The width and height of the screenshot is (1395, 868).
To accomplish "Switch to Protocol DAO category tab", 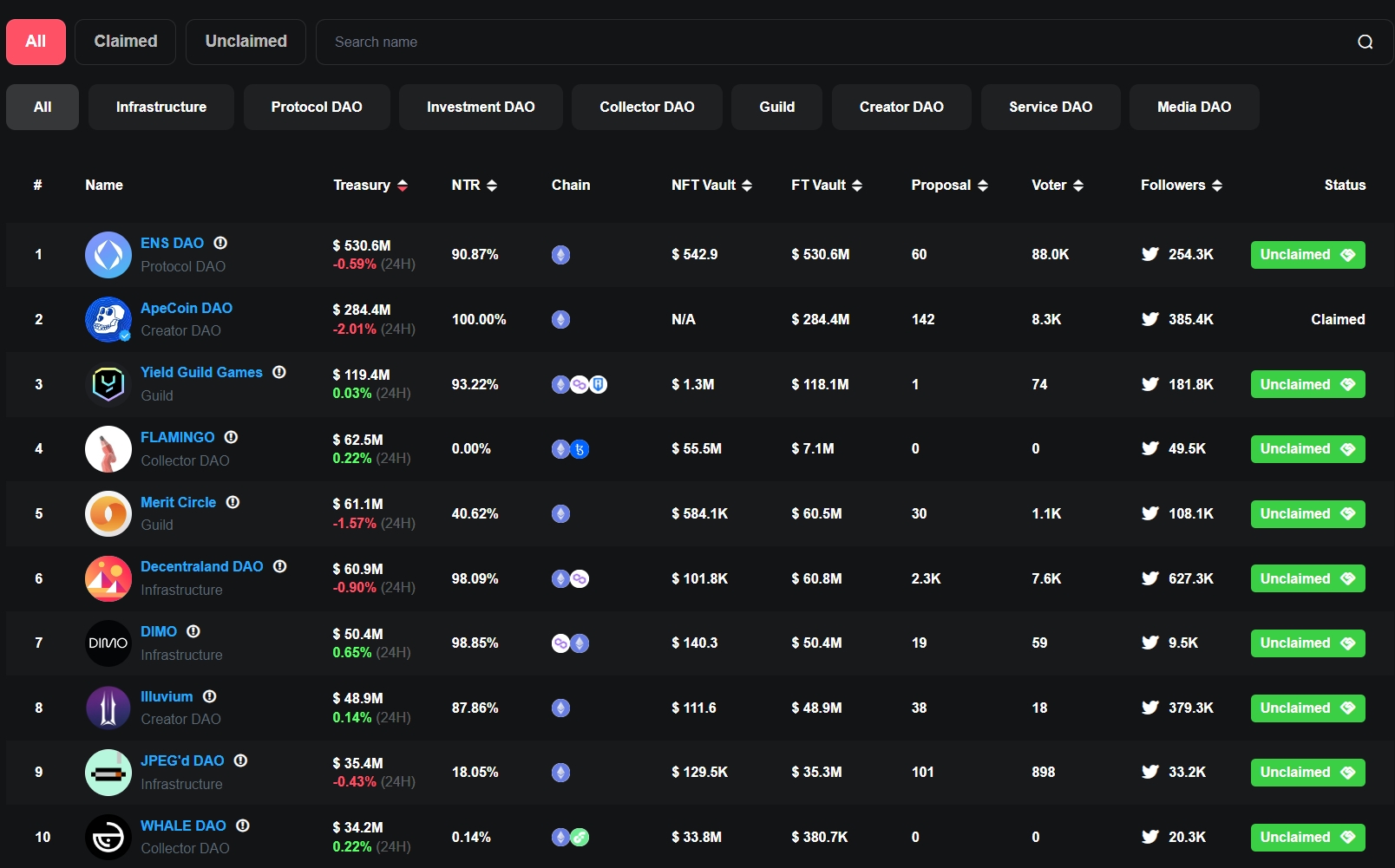I will pyautogui.click(x=317, y=108).
